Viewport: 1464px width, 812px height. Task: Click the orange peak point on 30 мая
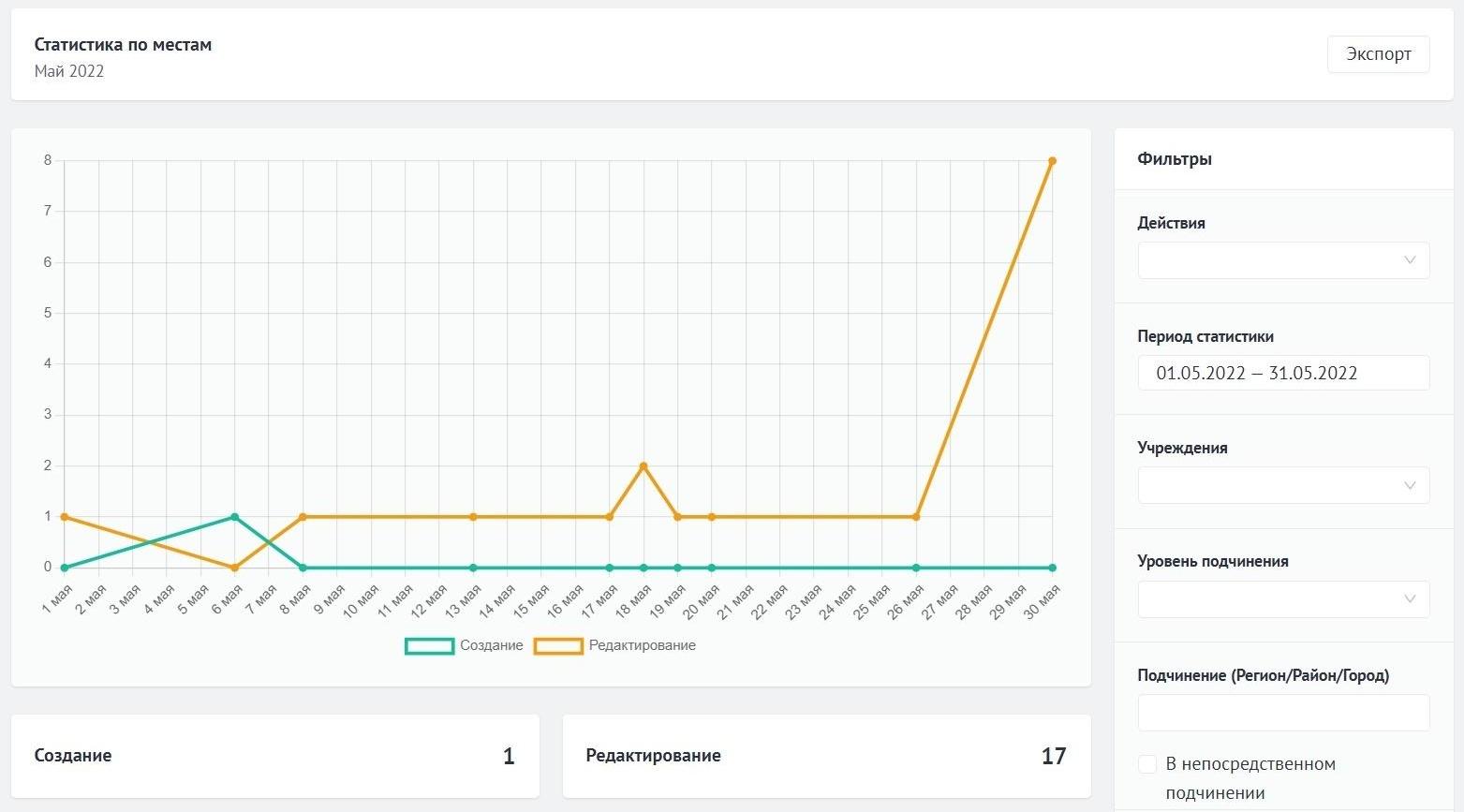(1052, 161)
